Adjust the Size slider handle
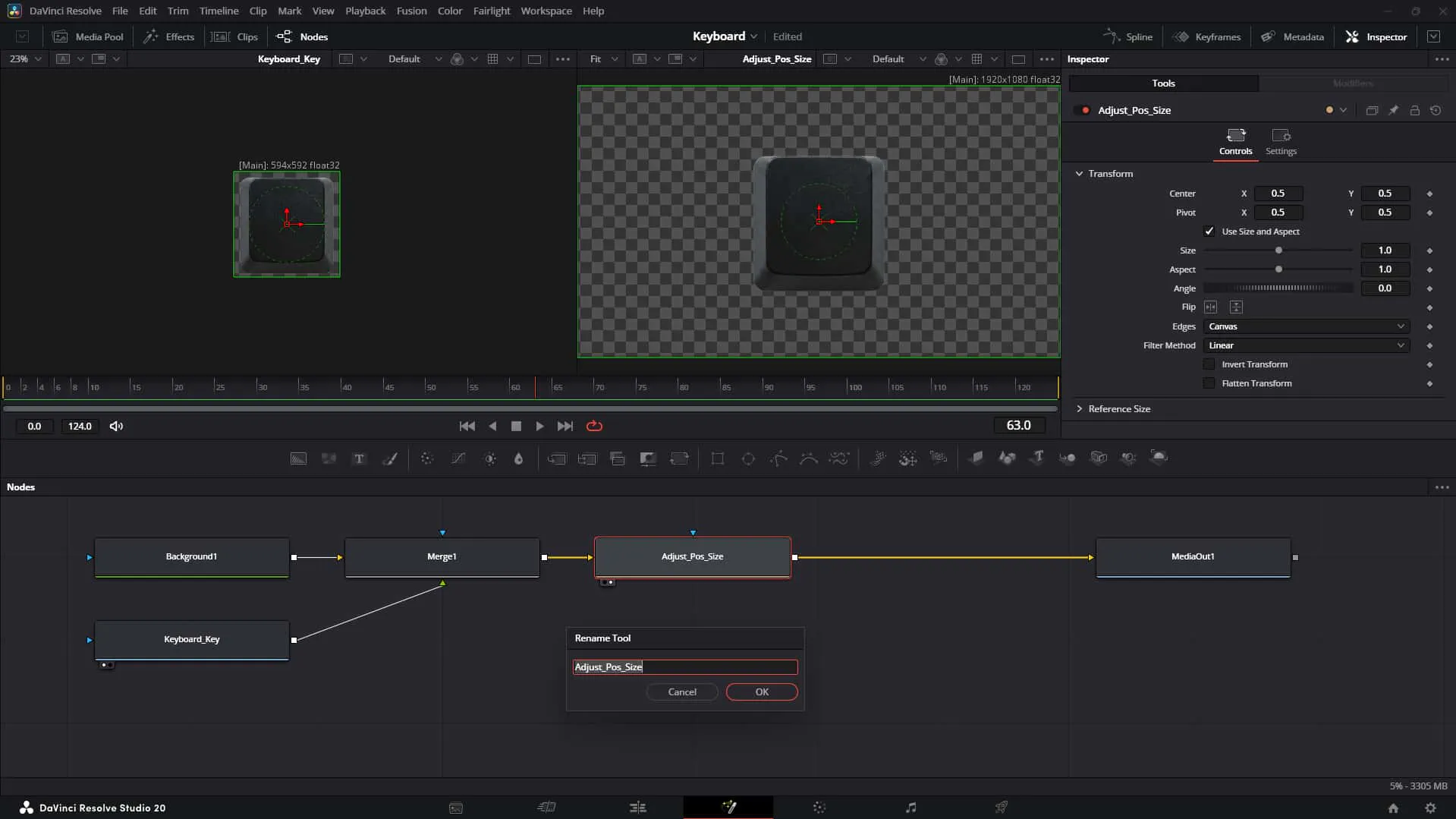The height and width of the screenshot is (819, 1456). click(1278, 250)
